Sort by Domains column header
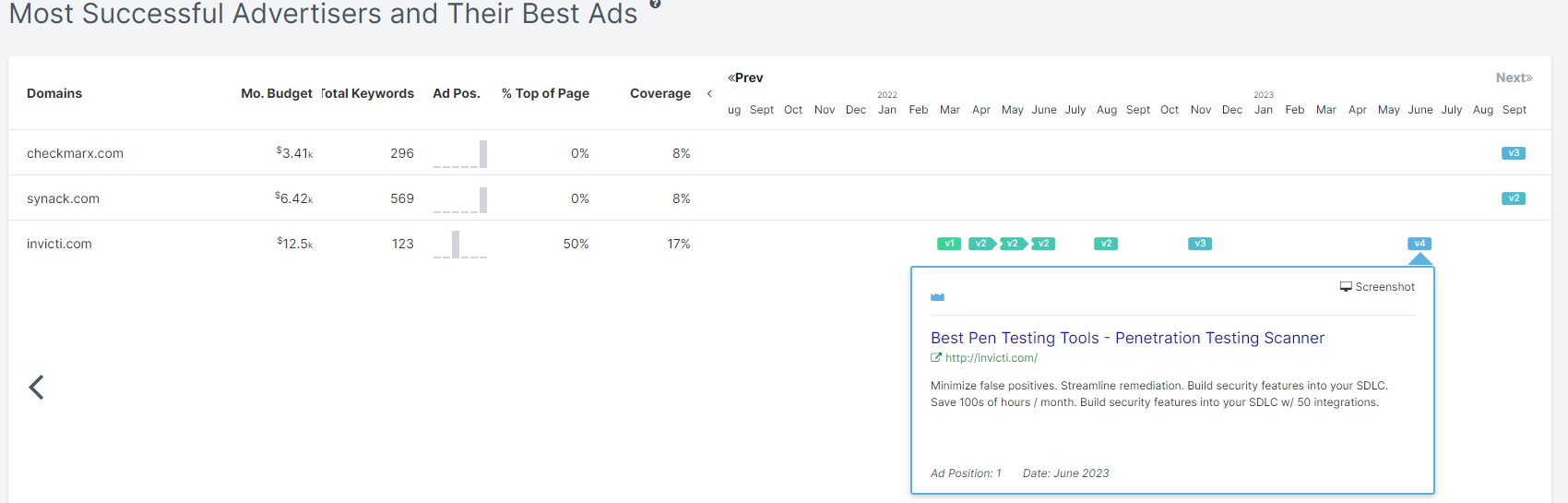This screenshot has width=1568, height=503. (54, 93)
